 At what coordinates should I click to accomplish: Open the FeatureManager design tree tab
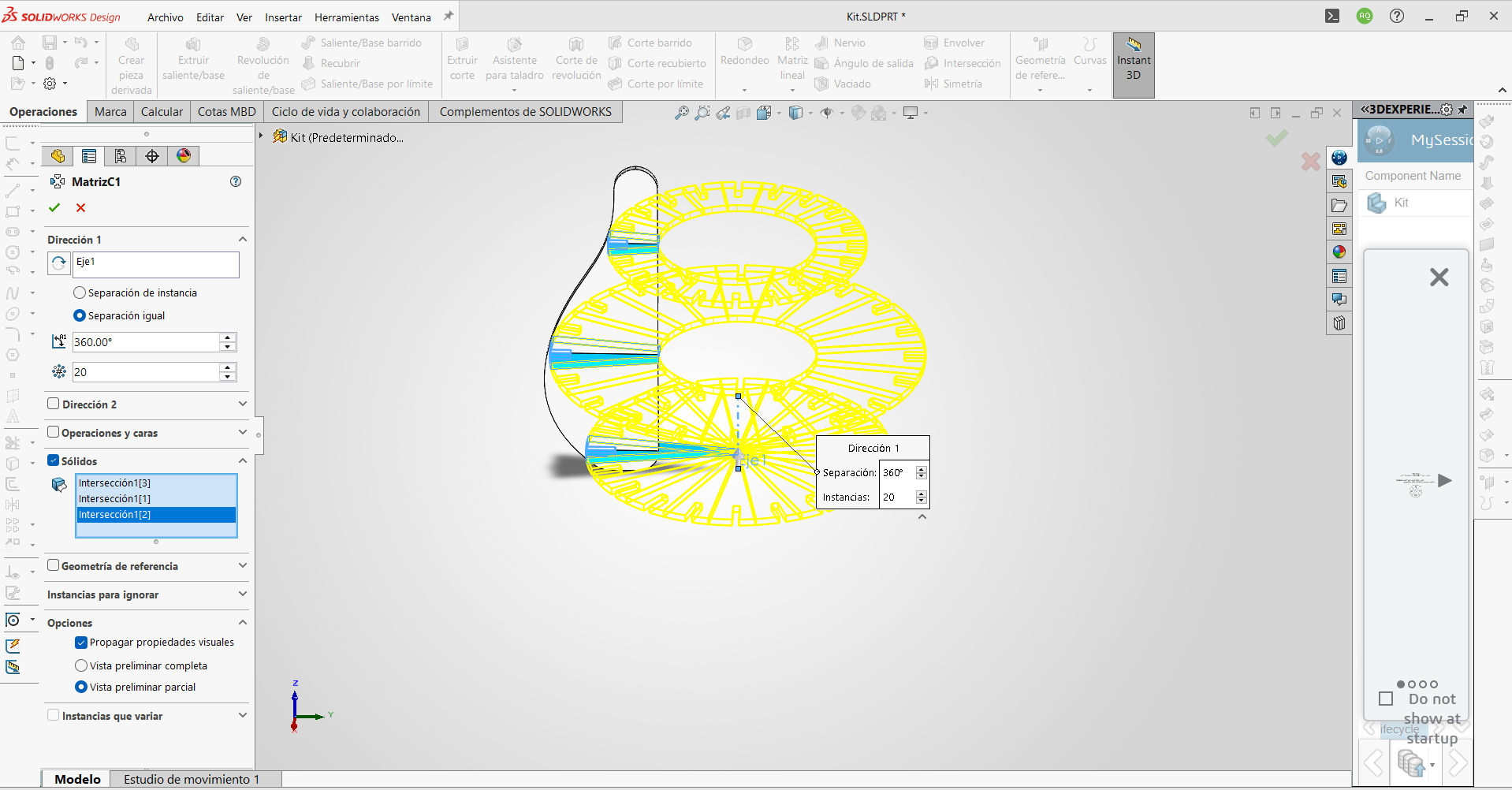point(58,156)
